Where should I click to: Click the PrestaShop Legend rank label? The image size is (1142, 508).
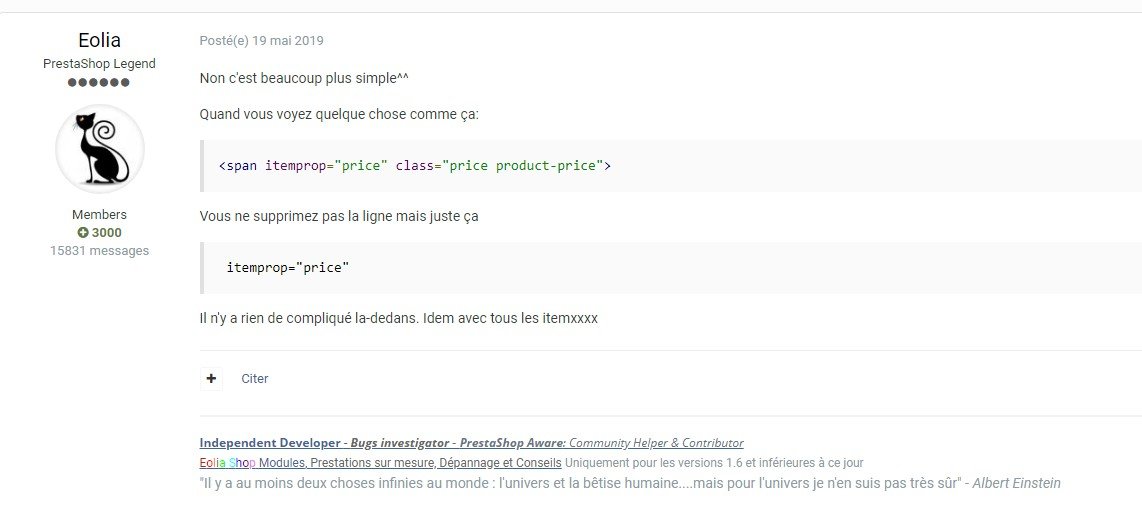click(99, 63)
